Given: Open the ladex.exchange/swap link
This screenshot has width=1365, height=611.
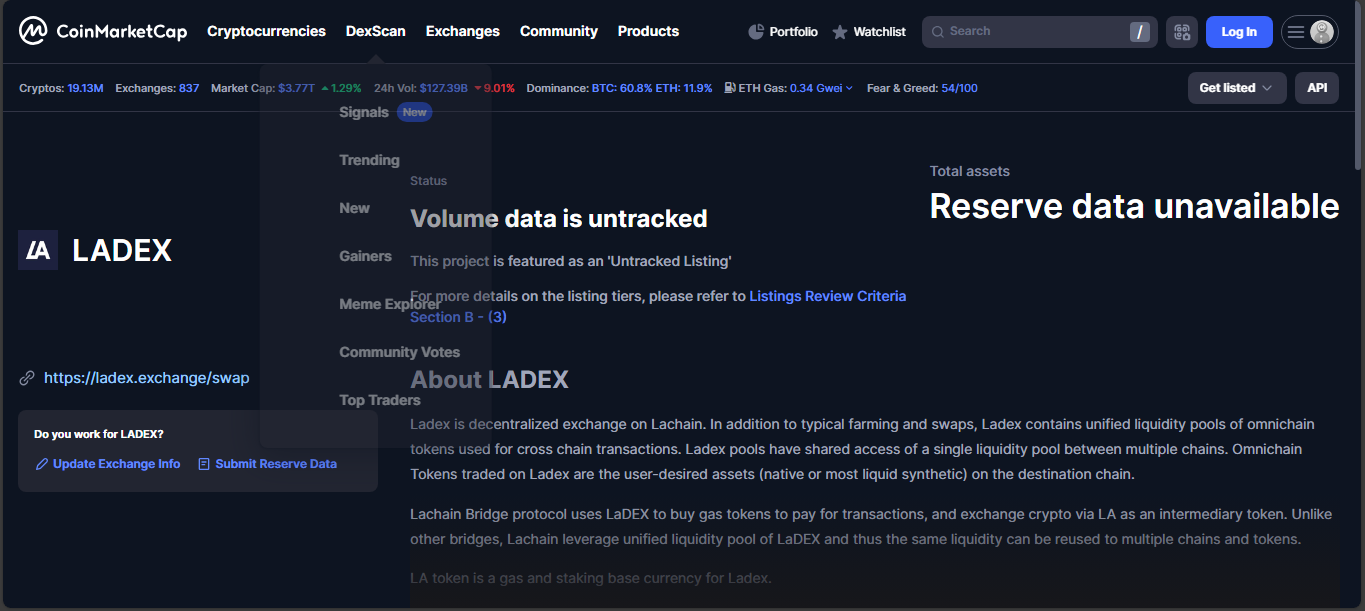Looking at the screenshot, I should point(147,378).
